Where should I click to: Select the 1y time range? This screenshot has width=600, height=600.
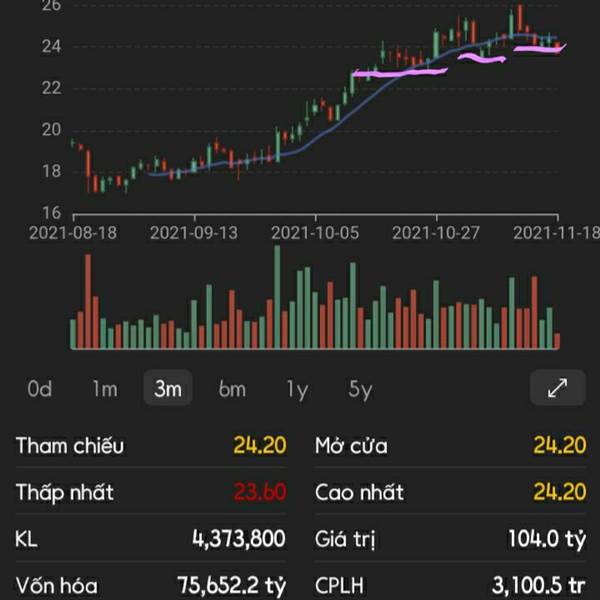coord(297,390)
